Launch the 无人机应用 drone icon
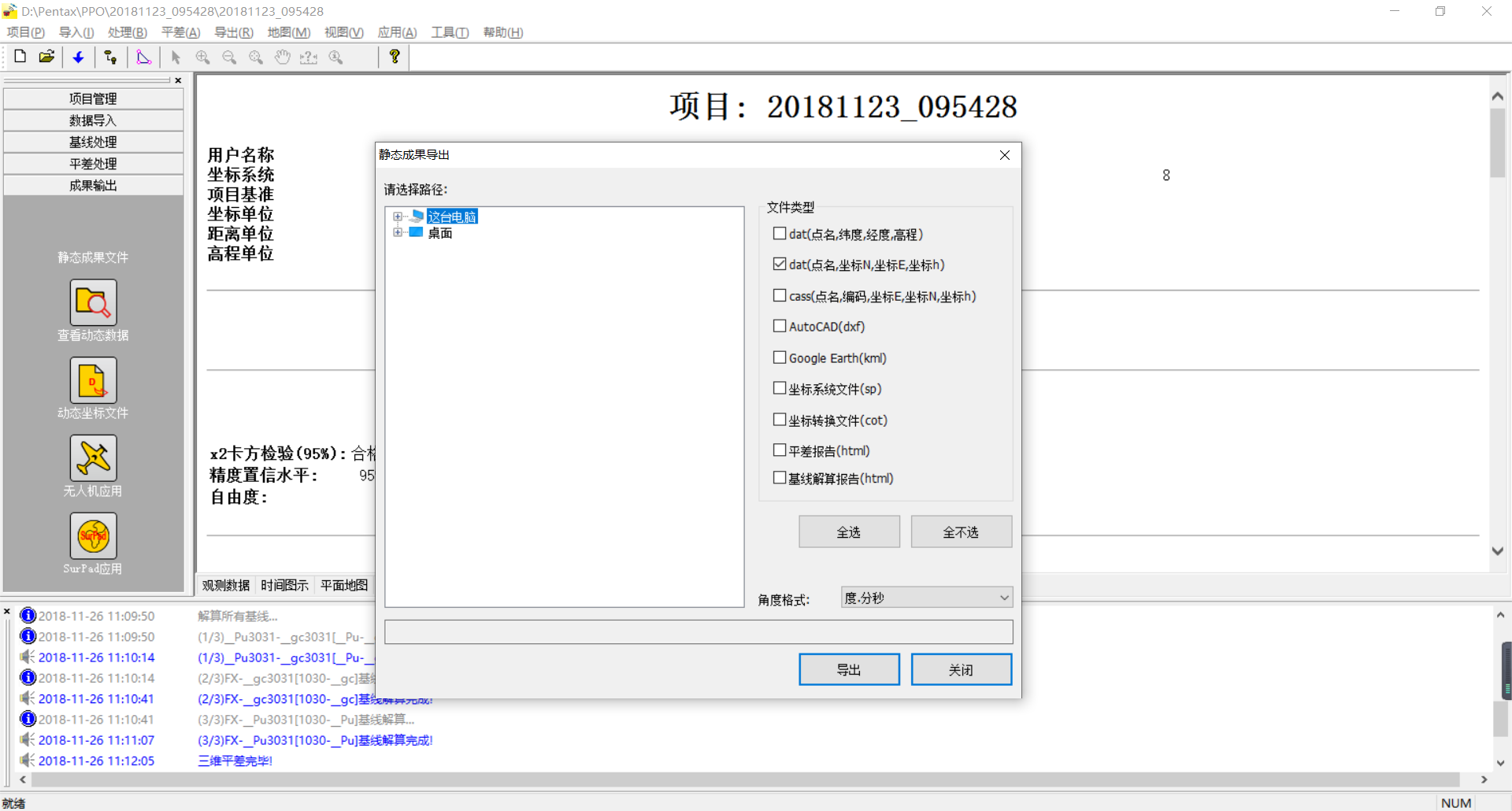Image resolution: width=1512 pixels, height=811 pixels. [x=93, y=458]
